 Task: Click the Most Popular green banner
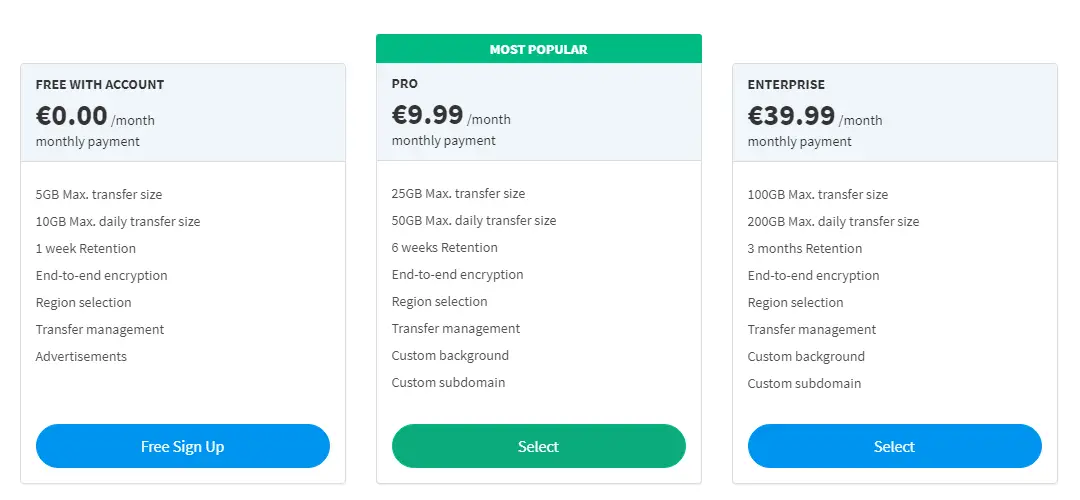pos(538,49)
